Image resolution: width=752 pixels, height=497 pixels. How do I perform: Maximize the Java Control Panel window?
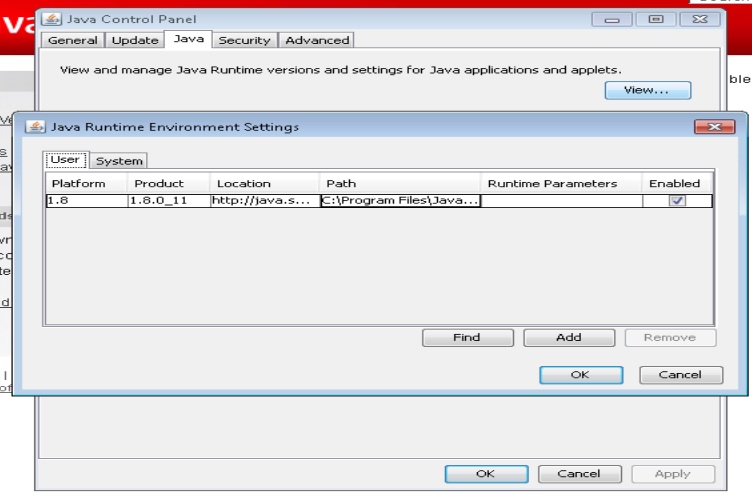(x=656, y=20)
